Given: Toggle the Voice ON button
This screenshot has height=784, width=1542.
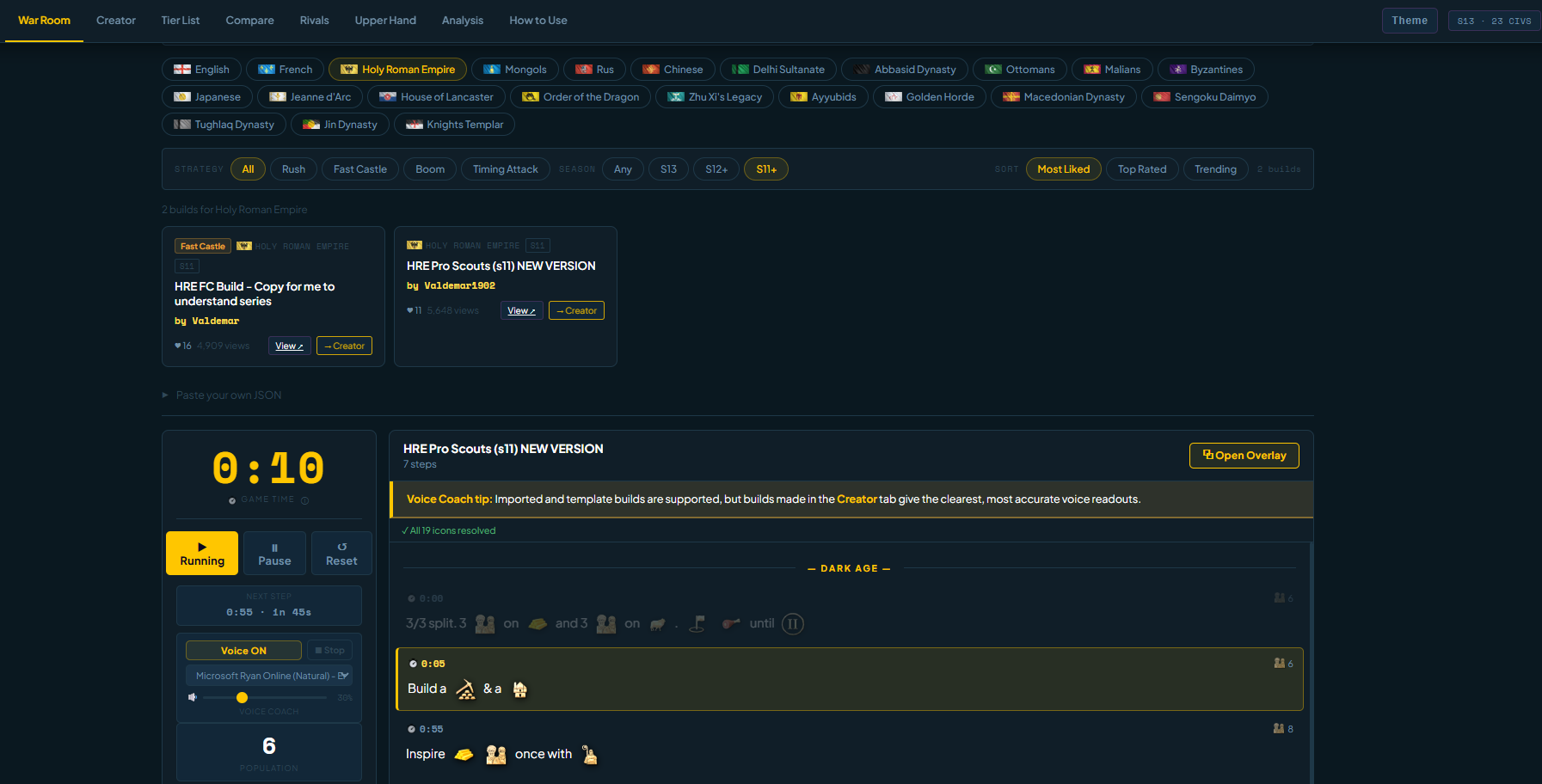Looking at the screenshot, I should coord(243,651).
